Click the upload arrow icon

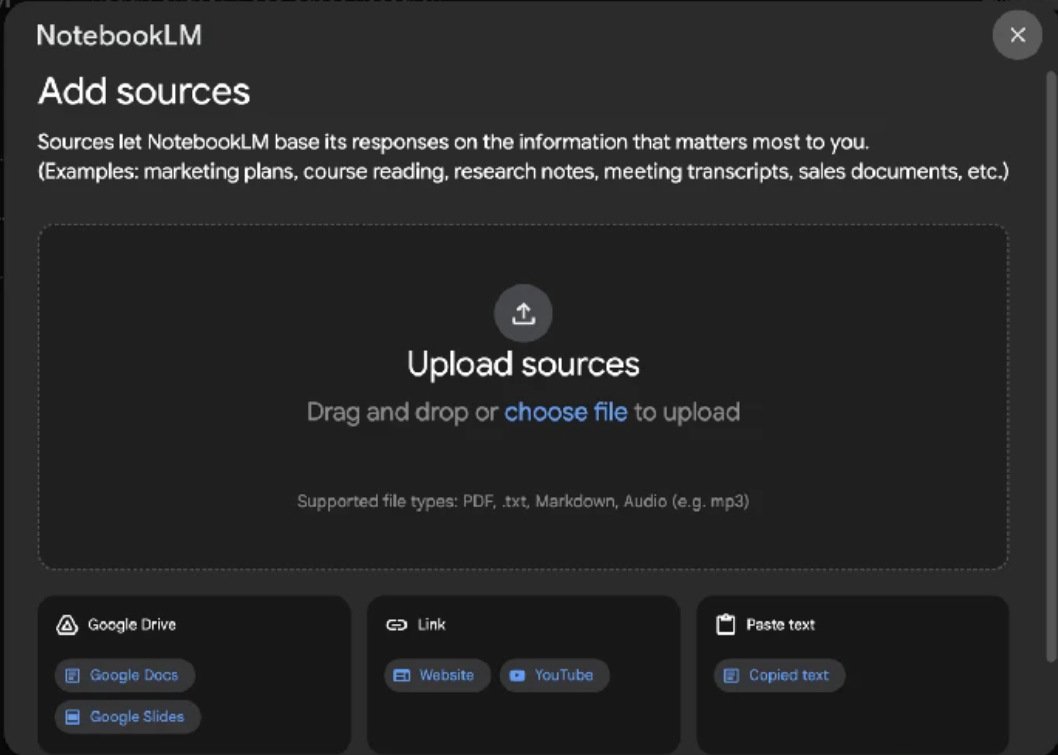click(523, 313)
